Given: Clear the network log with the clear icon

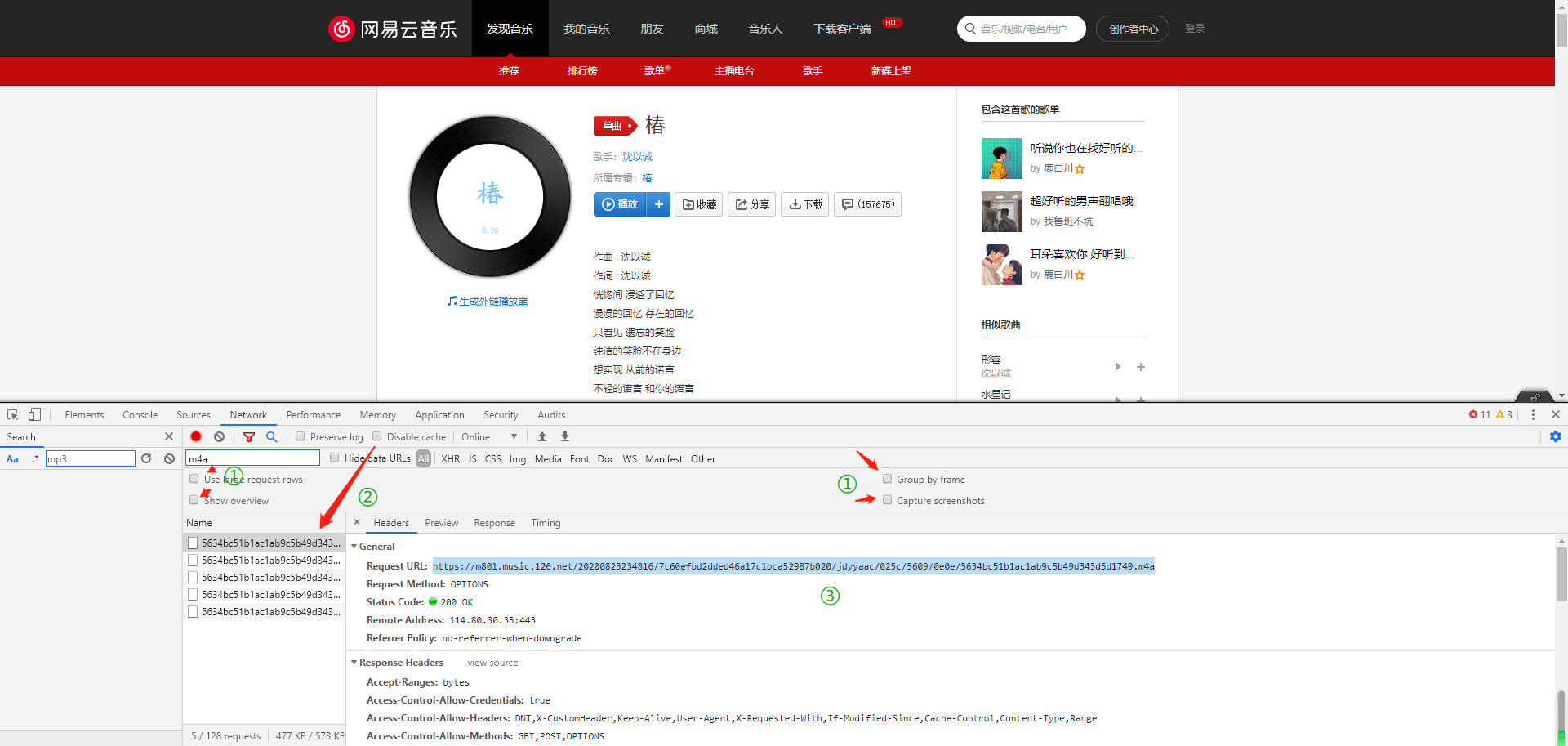Looking at the screenshot, I should (219, 436).
